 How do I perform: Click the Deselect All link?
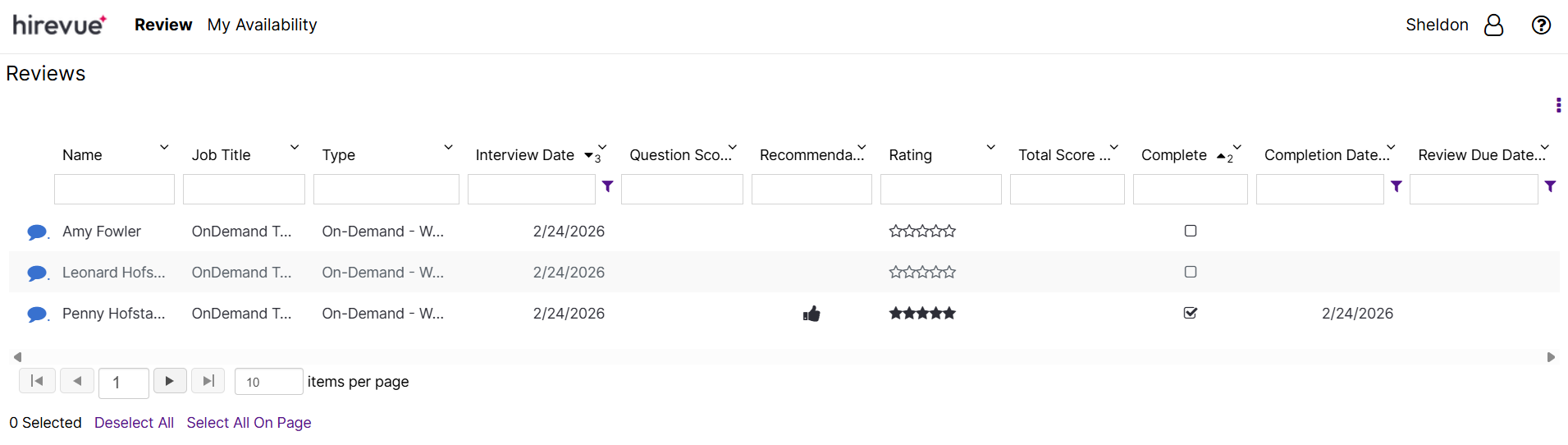click(134, 423)
